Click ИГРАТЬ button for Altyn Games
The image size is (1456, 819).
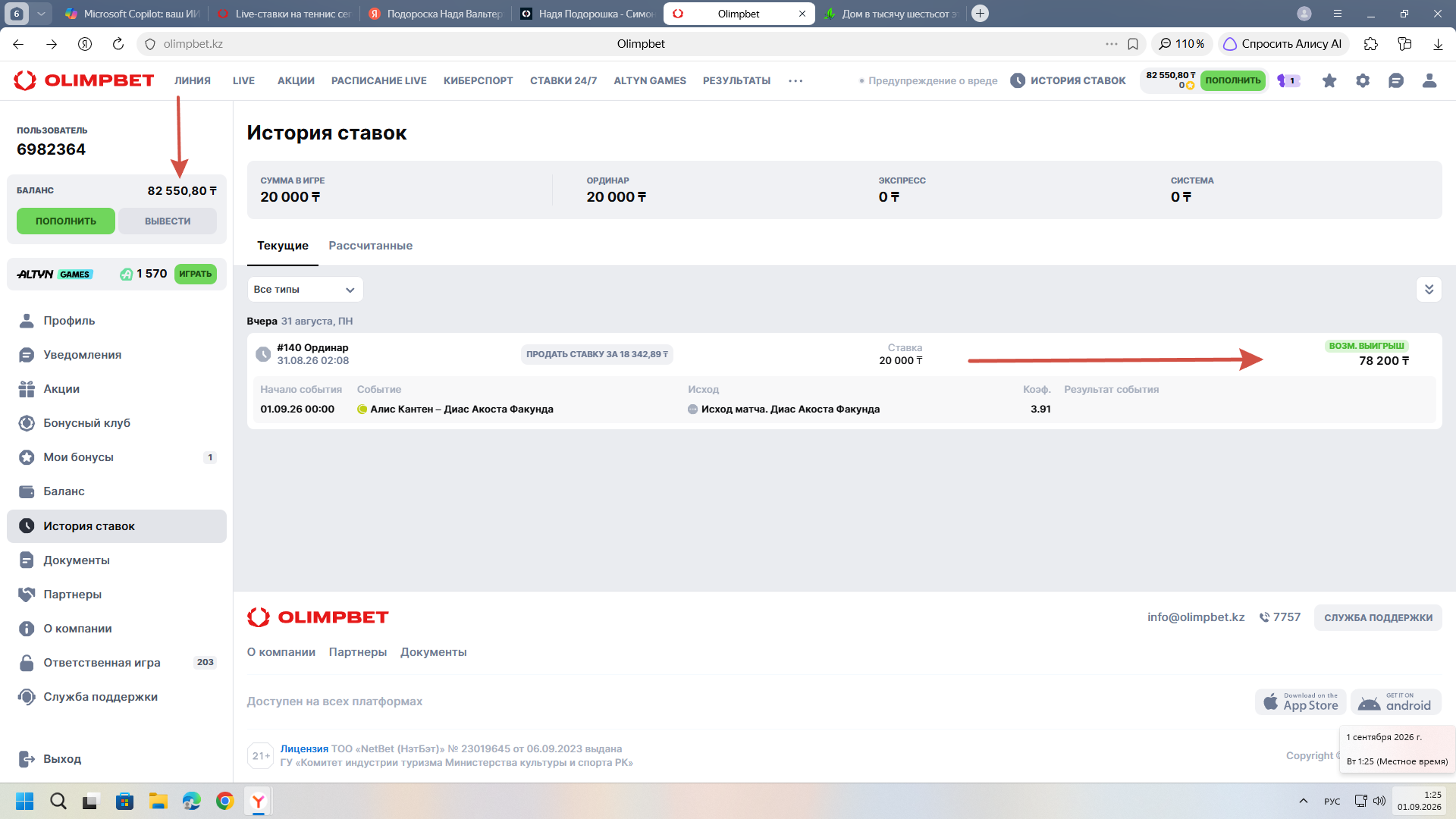click(196, 274)
